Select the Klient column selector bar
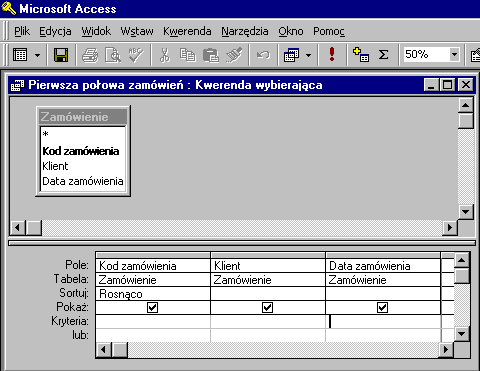 pos(268,256)
